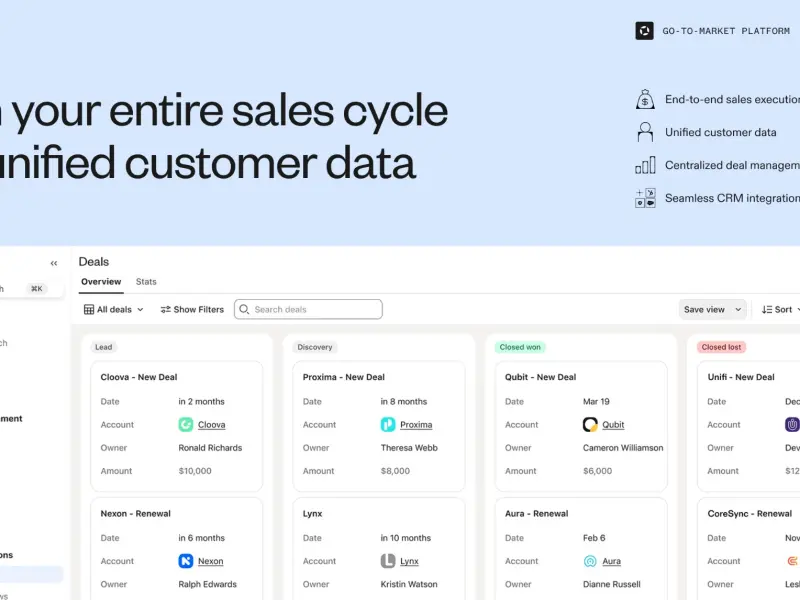Click the Centralized deal management bar chart icon
Viewport: 800px width, 600px height.
coord(645,165)
